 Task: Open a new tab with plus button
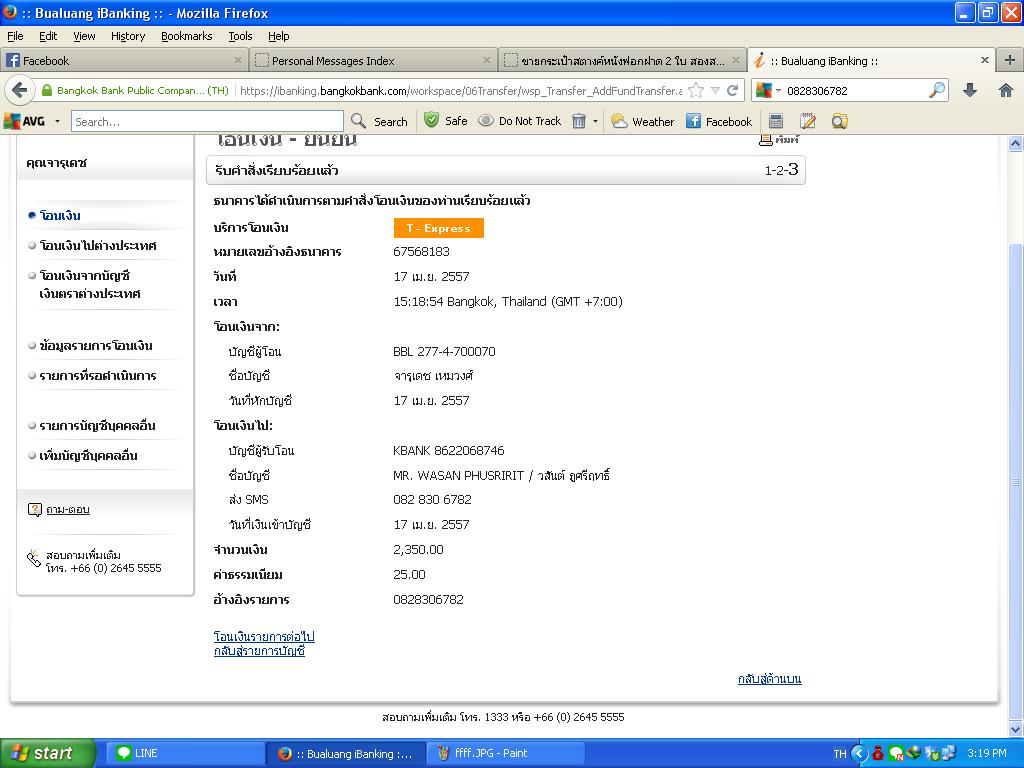pos(1010,60)
